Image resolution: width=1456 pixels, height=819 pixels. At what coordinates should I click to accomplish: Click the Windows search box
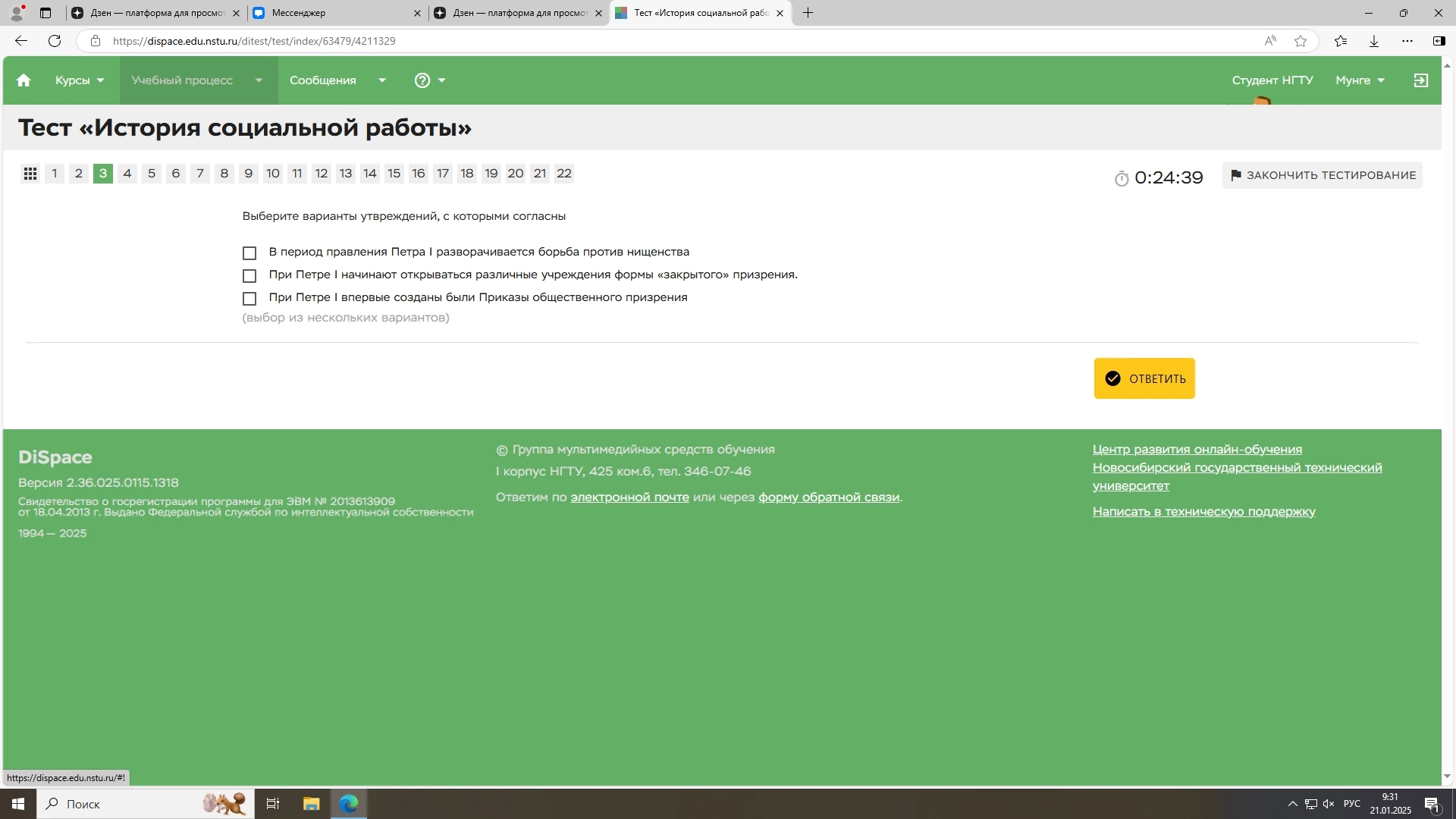pos(146,804)
